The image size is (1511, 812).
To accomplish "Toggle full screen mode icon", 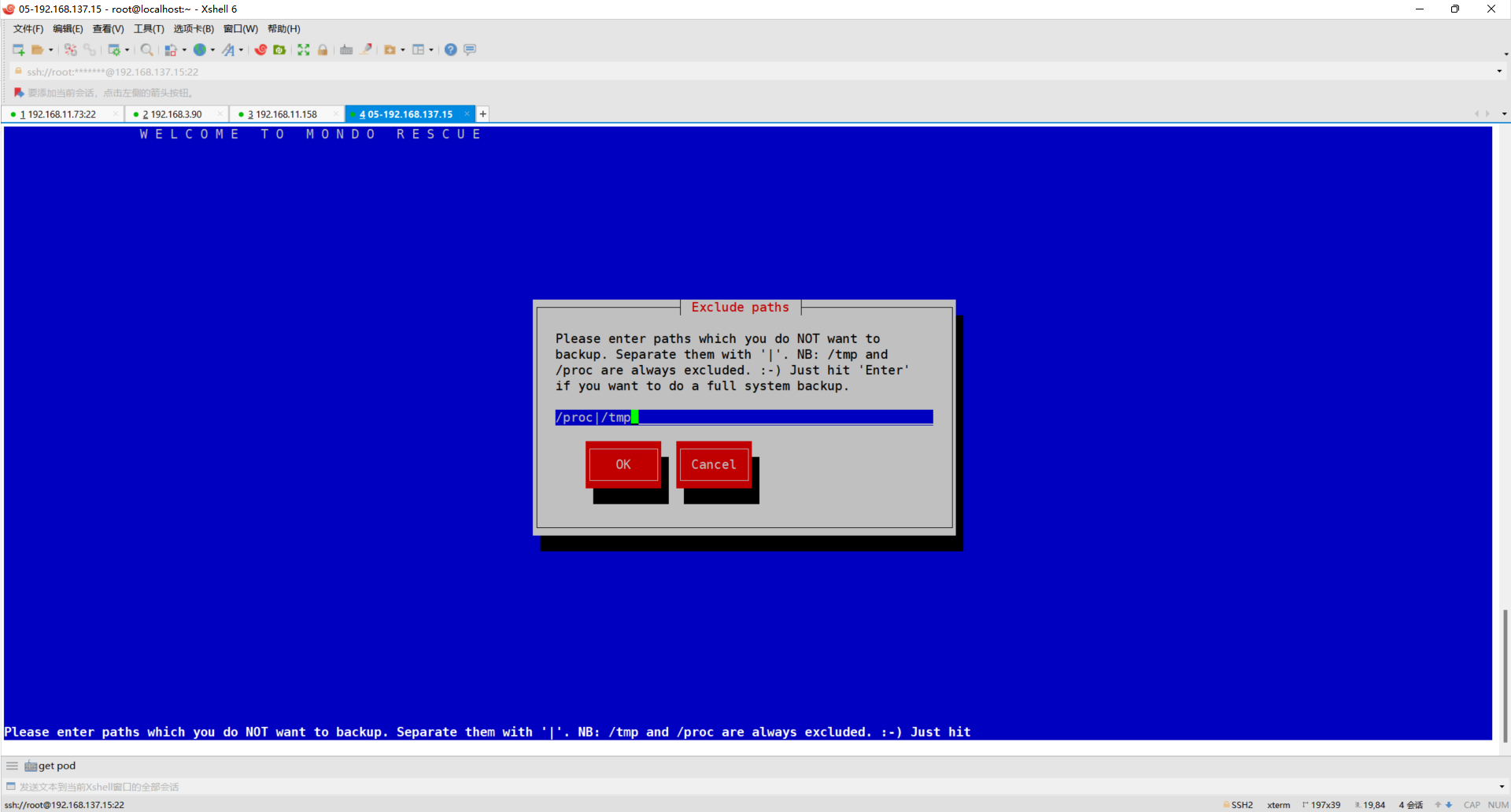I will pyautogui.click(x=304, y=50).
